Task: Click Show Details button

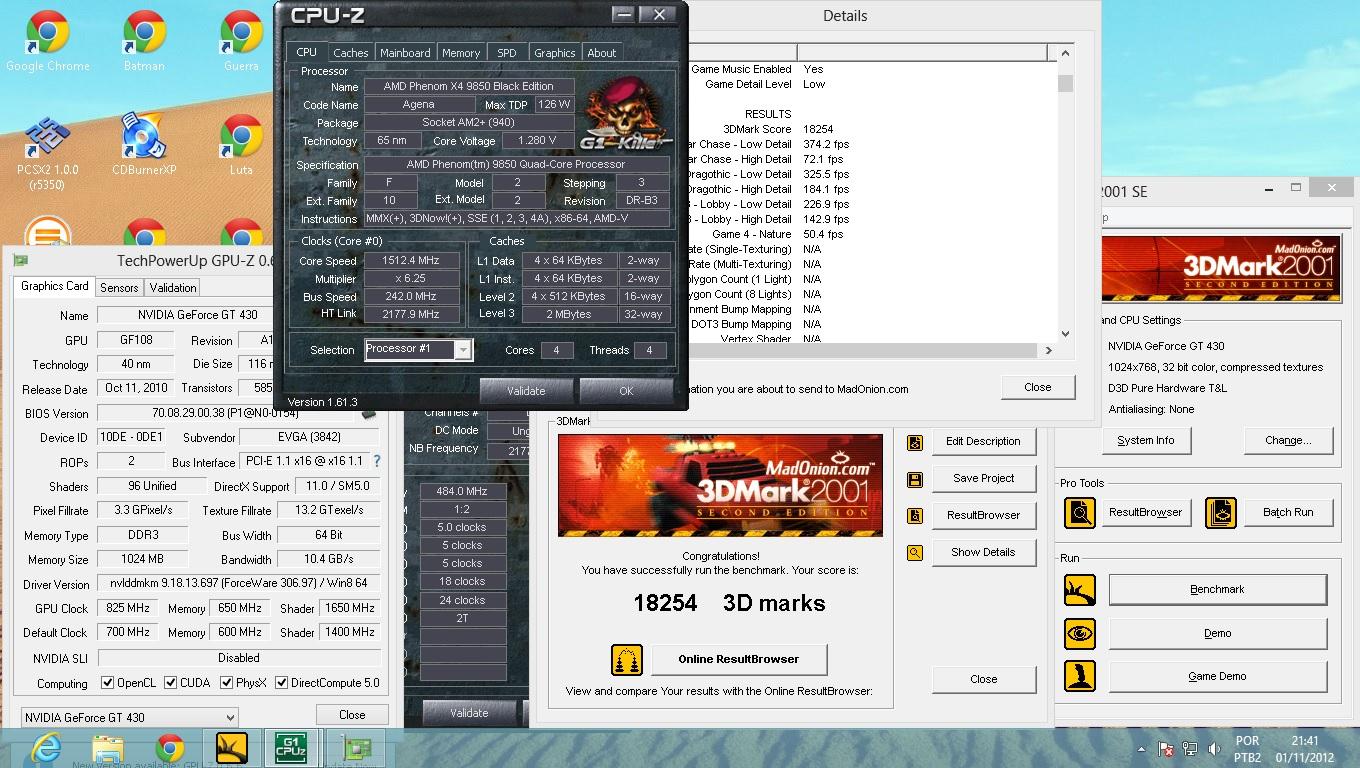Action: tap(983, 552)
